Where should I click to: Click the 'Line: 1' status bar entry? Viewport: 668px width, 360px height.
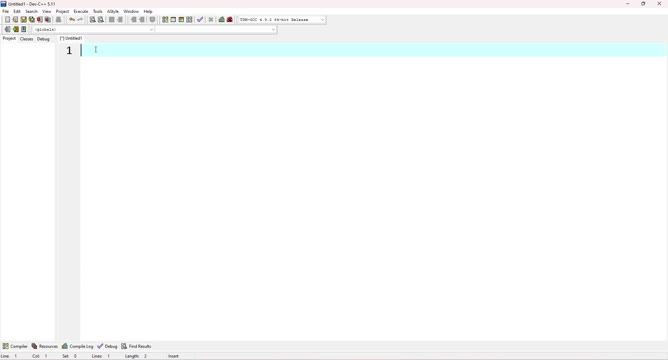click(9, 356)
